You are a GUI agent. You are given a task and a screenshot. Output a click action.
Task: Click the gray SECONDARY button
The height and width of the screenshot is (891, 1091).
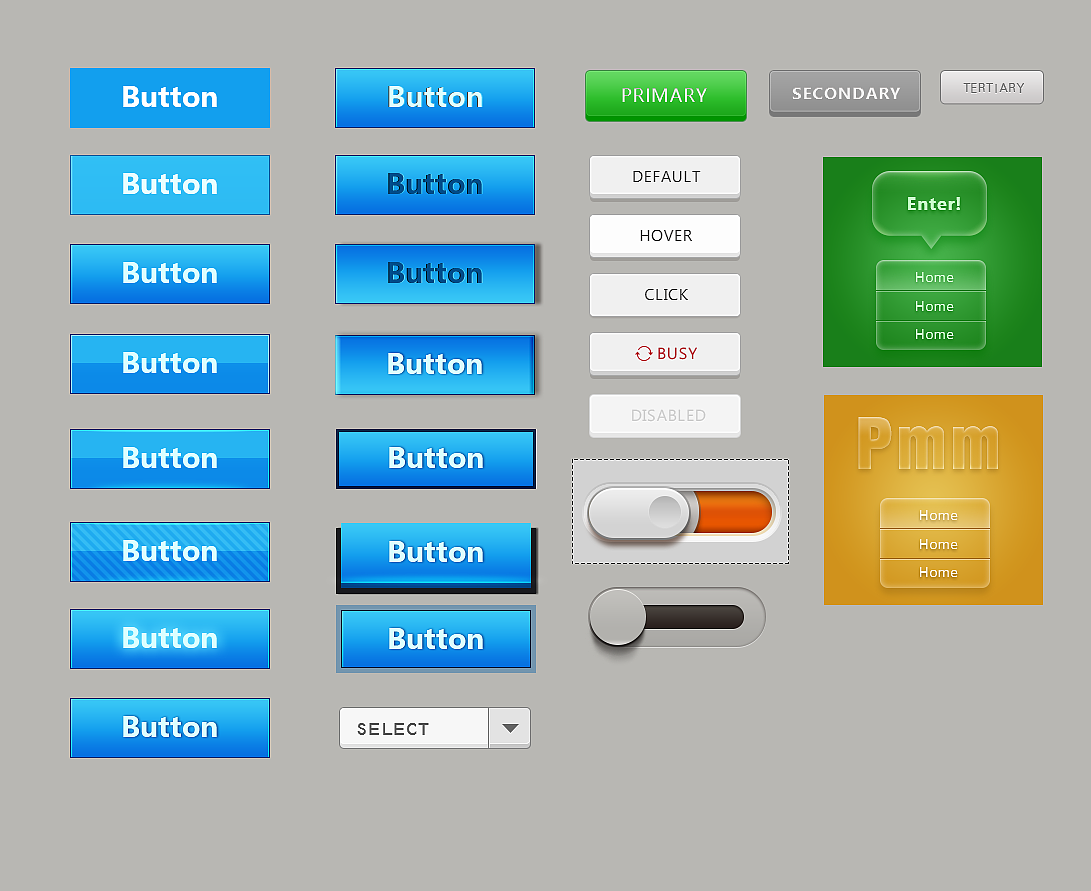[845, 93]
